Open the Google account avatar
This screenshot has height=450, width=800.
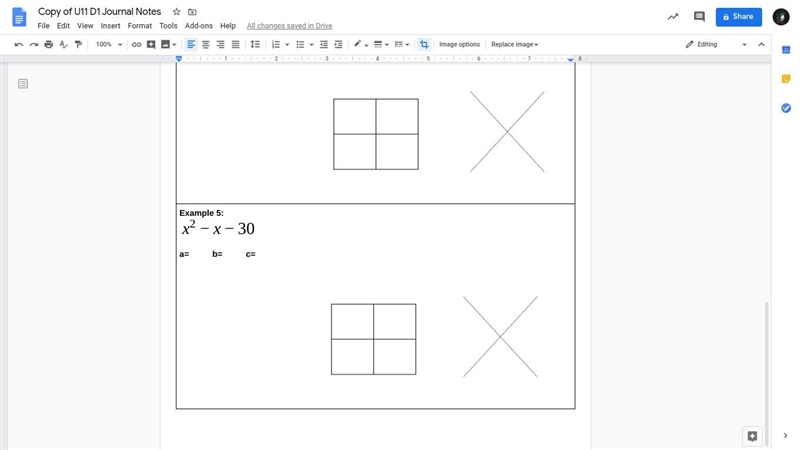pyautogui.click(x=781, y=17)
